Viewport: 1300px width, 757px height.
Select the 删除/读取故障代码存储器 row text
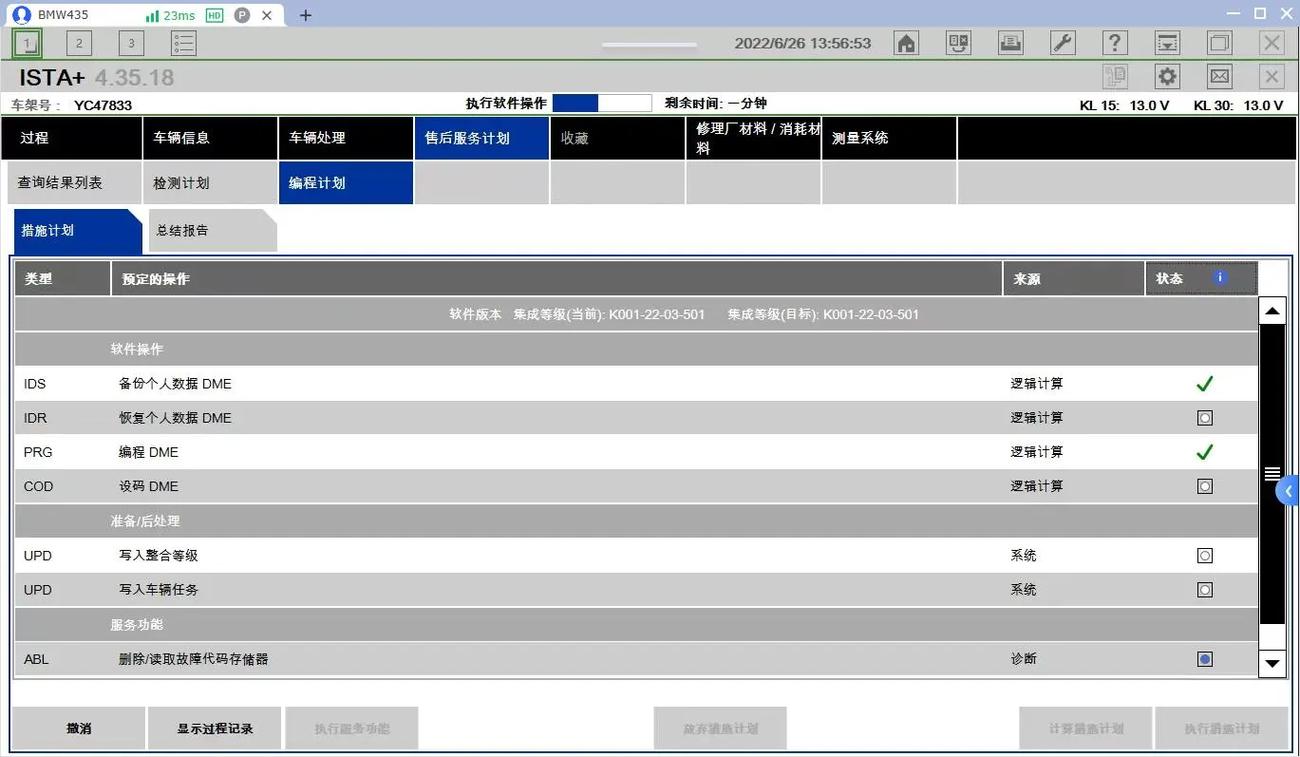pyautogui.click(x=193, y=659)
